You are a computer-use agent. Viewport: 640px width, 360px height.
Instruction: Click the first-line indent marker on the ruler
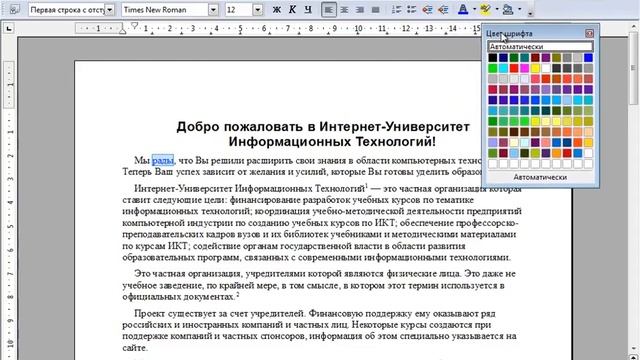pos(135,25)
